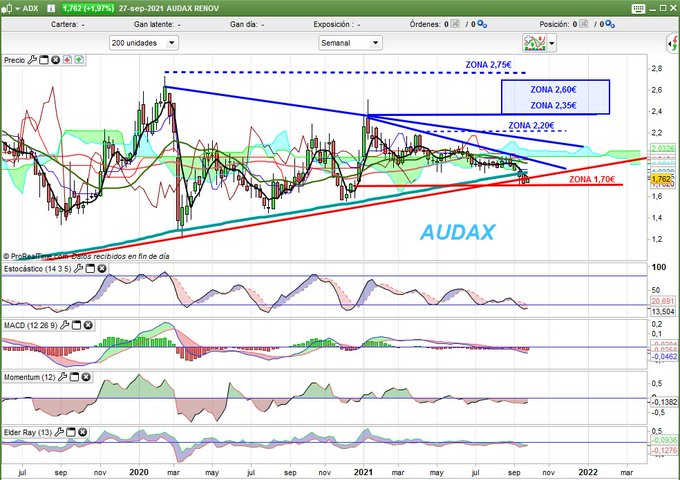Click the Posición list icon
This screenshot has height=480, width=680.
click(x=584, y=24)
